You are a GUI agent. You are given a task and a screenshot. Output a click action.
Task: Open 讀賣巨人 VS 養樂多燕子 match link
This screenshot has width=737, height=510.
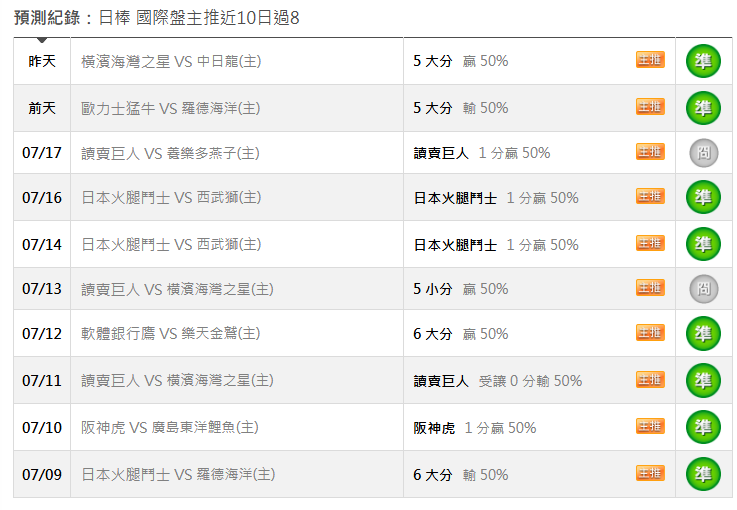click(170, 153)
